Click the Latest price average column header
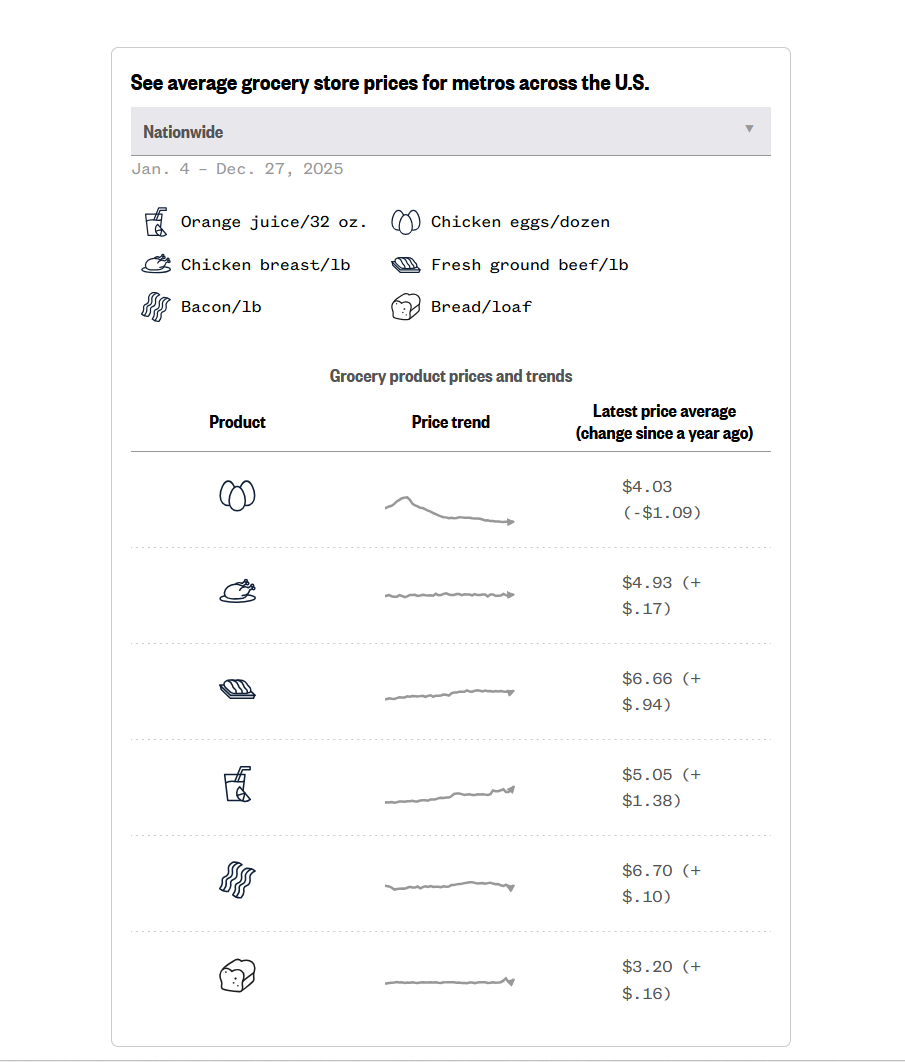The width and height of the screenshot is (905, 1062). point(664,422)
